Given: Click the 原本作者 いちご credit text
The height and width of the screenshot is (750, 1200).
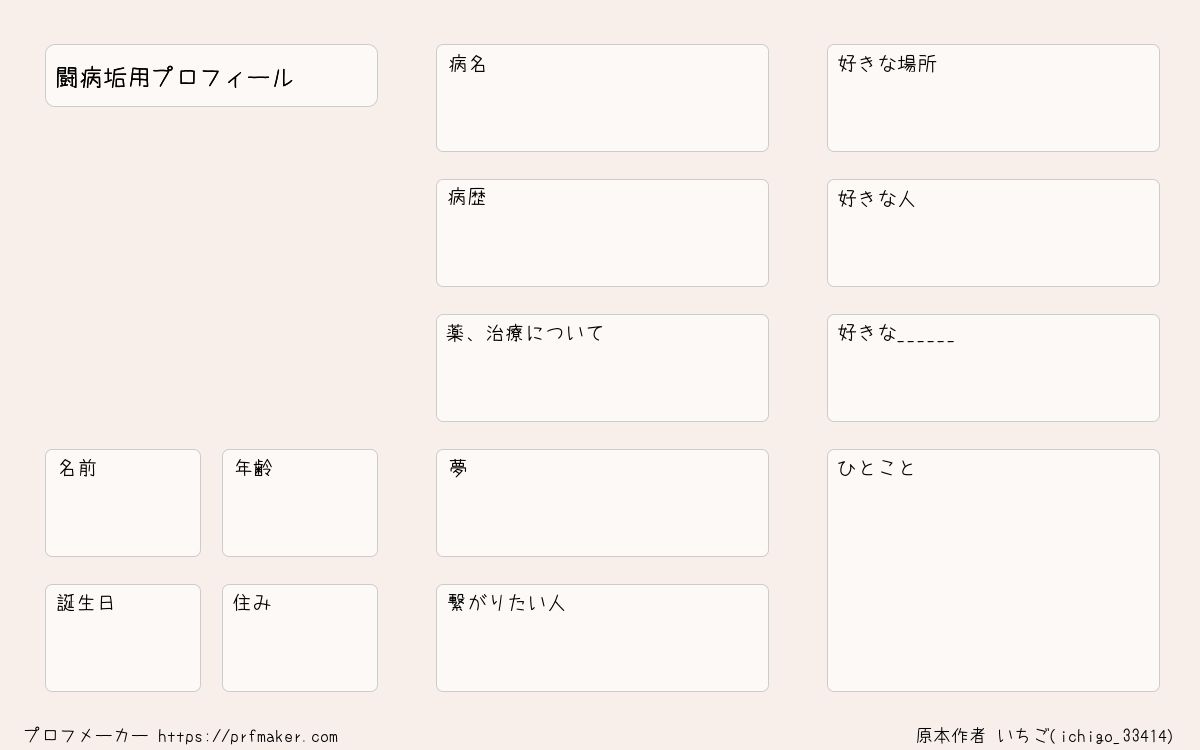Looking at the screenshot, I should [982, 736].
